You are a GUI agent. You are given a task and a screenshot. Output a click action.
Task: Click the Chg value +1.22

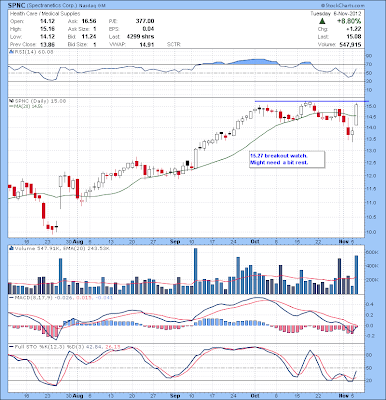(354, 29)
